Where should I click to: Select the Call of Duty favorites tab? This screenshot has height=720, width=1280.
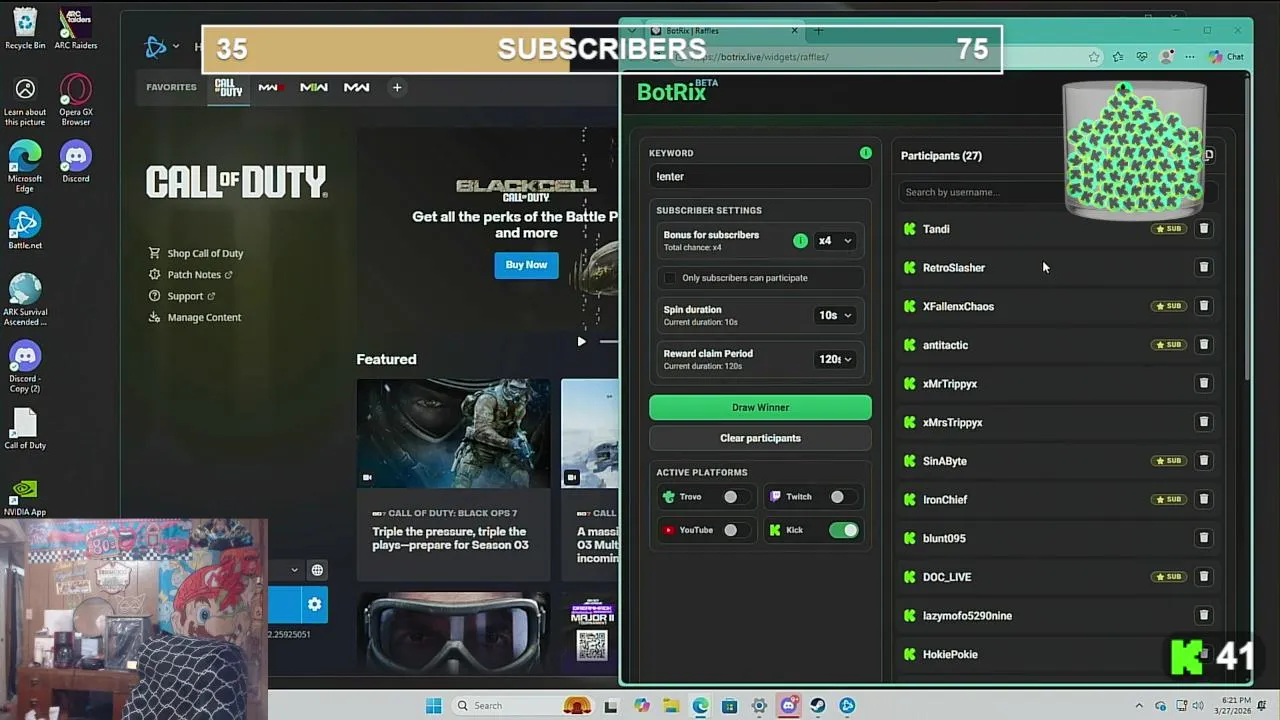229,88
